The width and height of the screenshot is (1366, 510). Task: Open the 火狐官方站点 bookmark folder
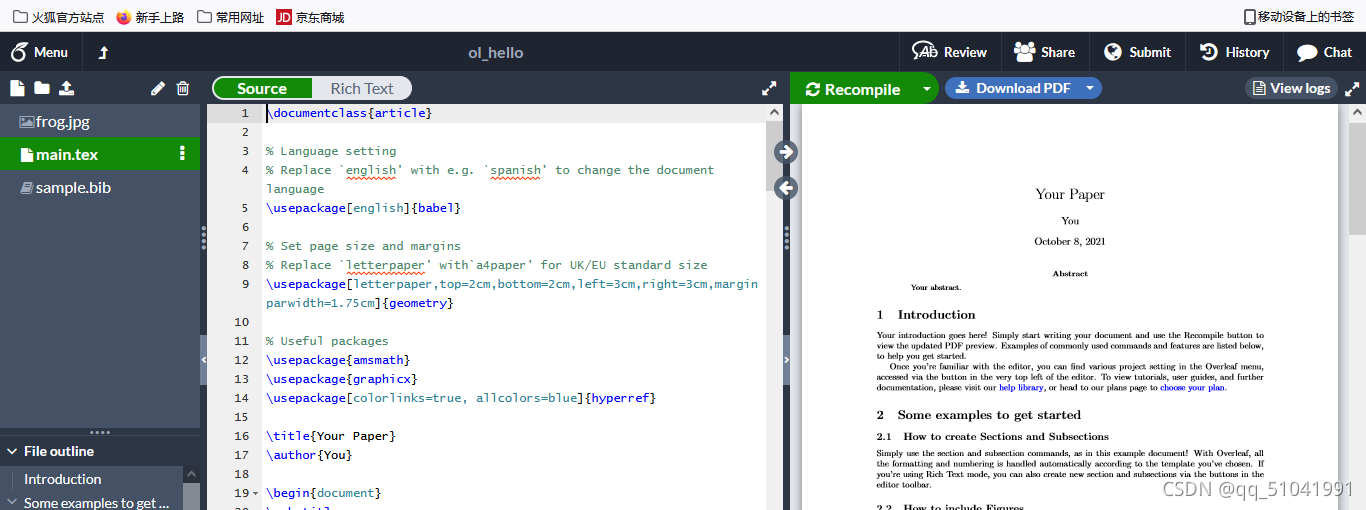click(x=58, y=17)
